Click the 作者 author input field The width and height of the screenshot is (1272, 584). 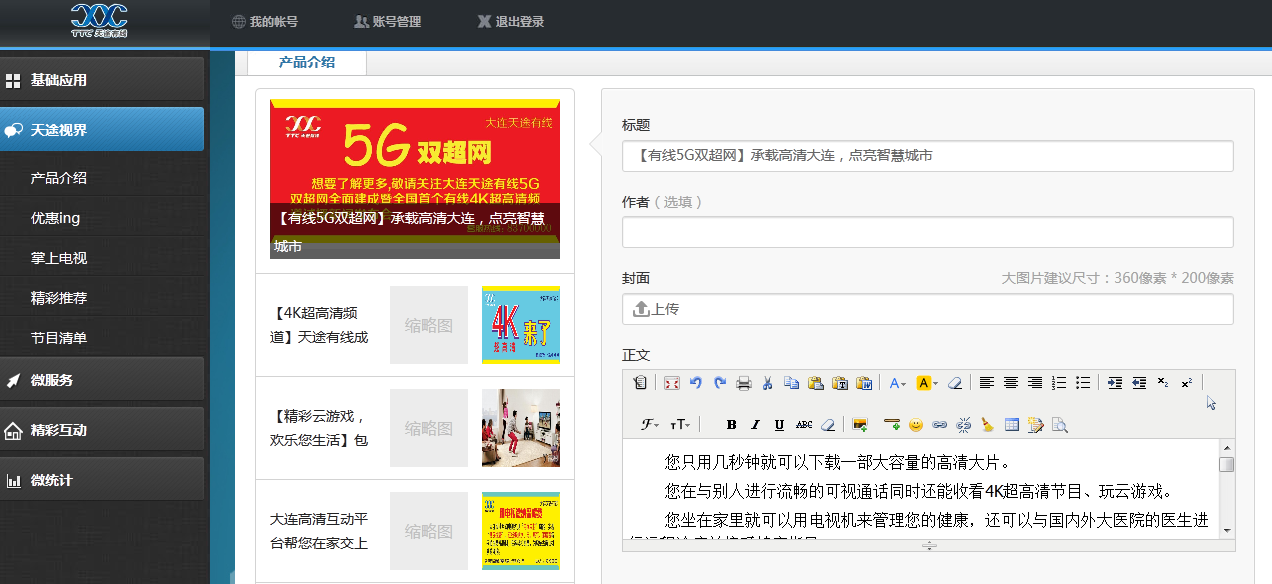coord(927,232)
